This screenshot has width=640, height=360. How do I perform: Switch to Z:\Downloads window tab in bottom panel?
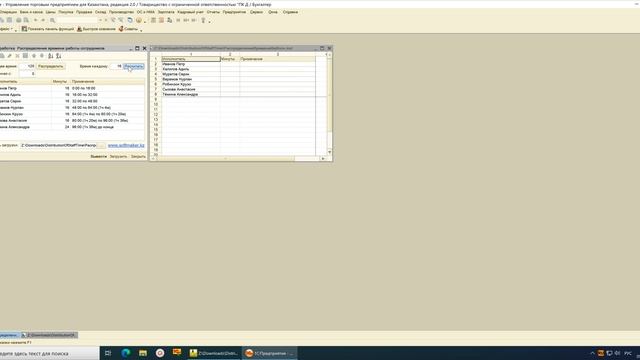tap(49, 335)
